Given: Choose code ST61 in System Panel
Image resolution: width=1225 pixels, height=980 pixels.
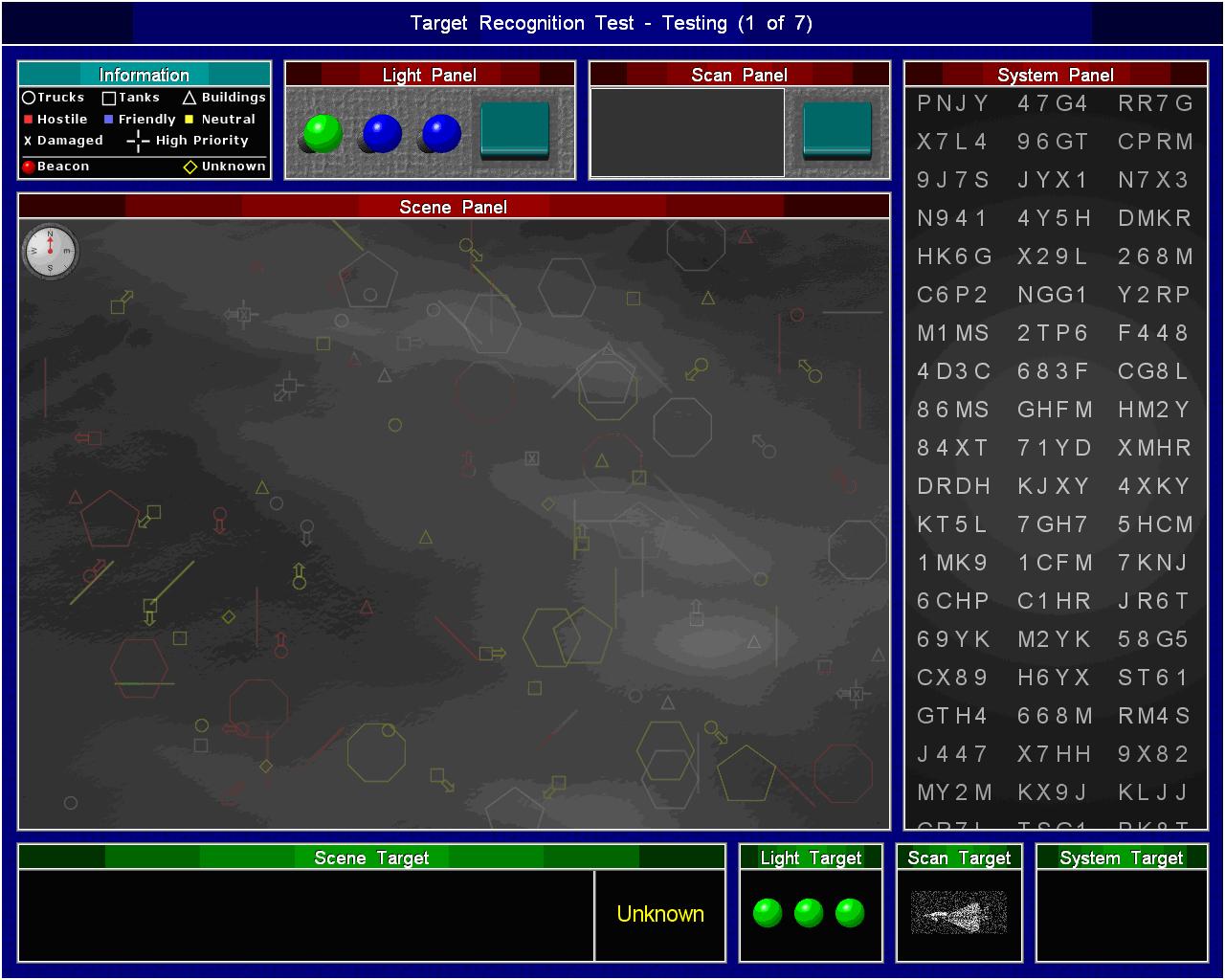Looking at the screenshot, I should 1153,678.
